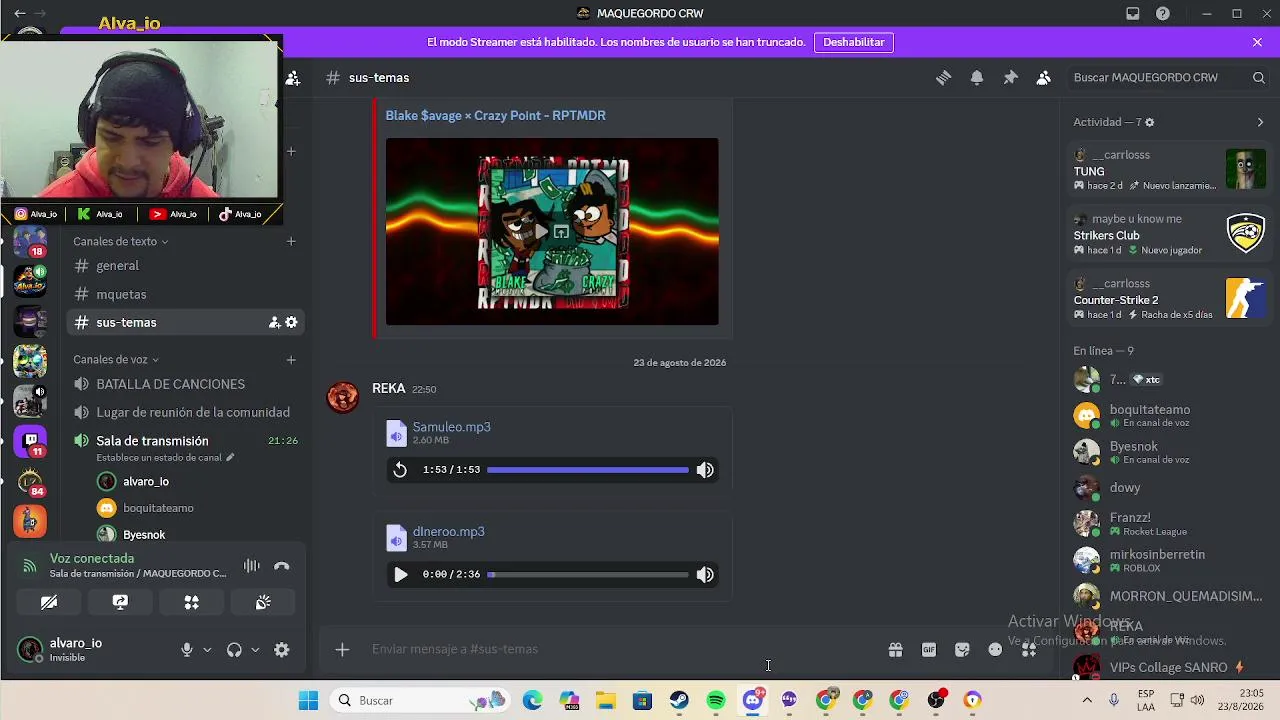This screenshot has height=720, width=1280.
Task: Open the sticker picker
Action: 962,650
